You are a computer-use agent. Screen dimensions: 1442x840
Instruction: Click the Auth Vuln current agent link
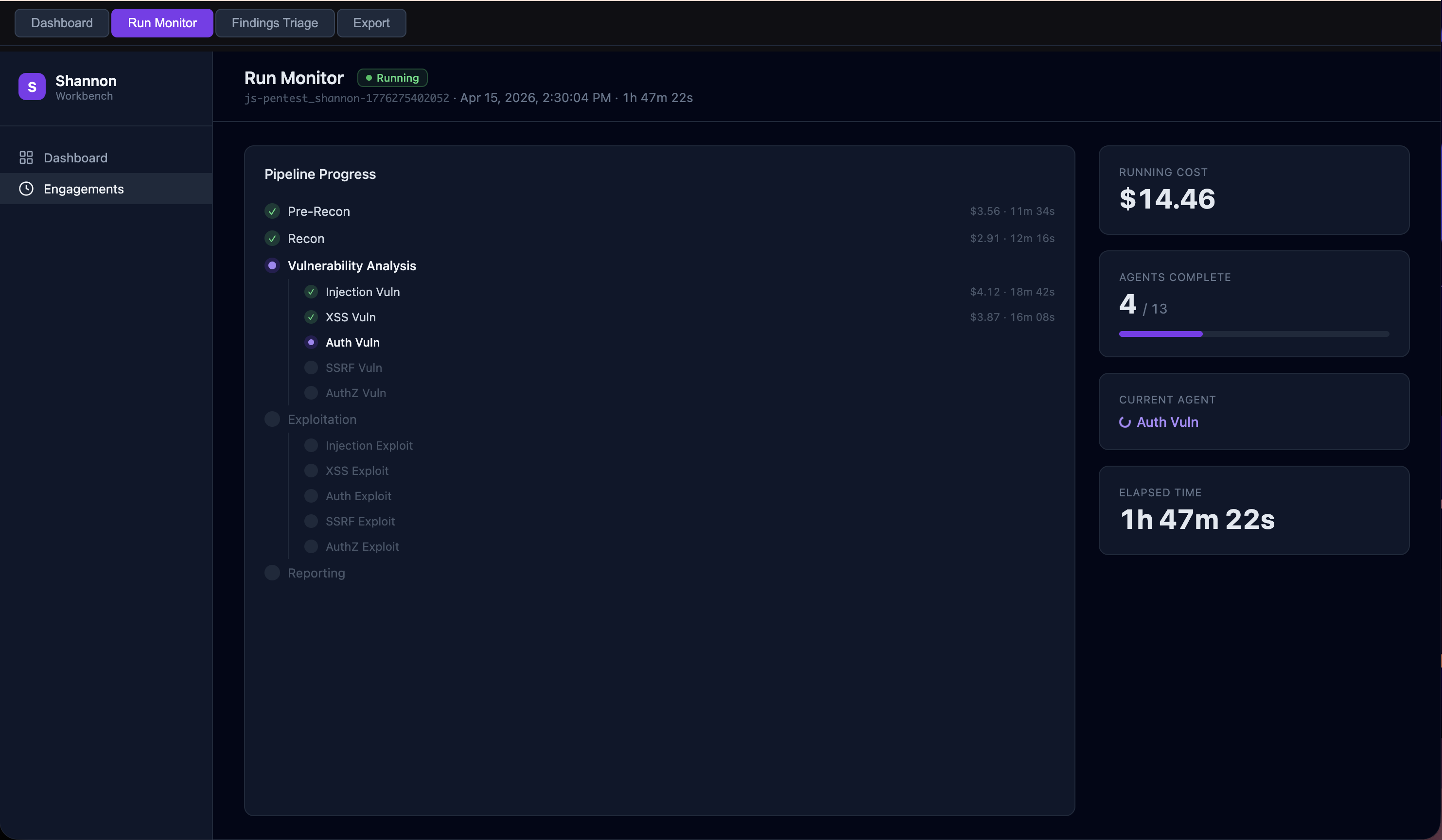click(1167, 422)
